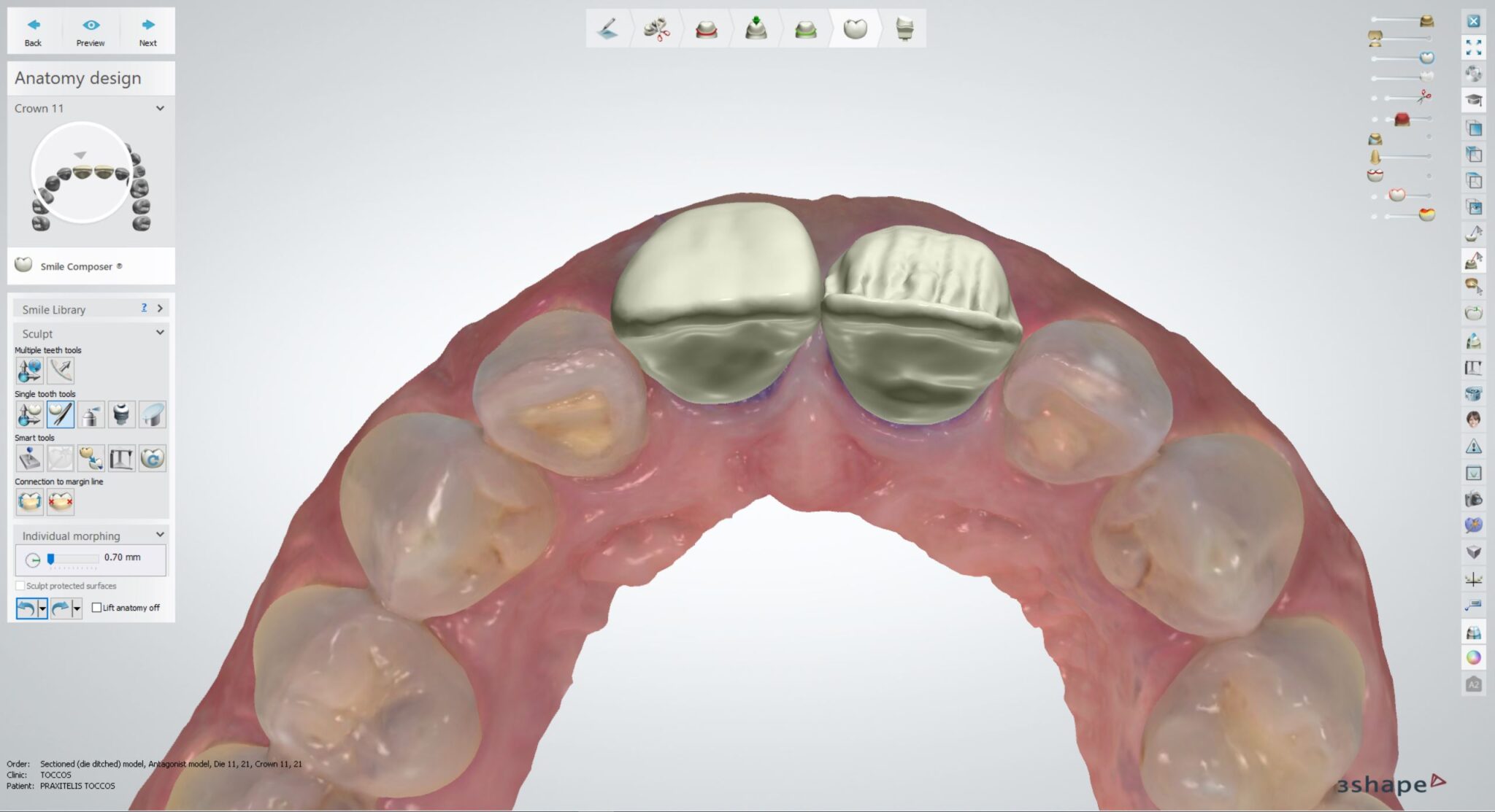Click the redo arrow button
Viewport: 1495px width, 812px height.
click(x=61, y=608)
